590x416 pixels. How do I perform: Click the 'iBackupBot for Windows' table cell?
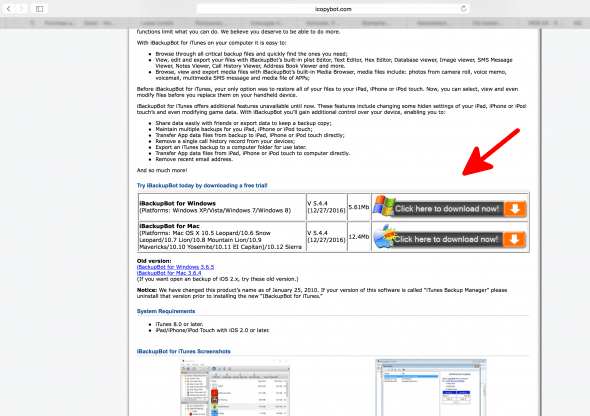pos(222,207)
